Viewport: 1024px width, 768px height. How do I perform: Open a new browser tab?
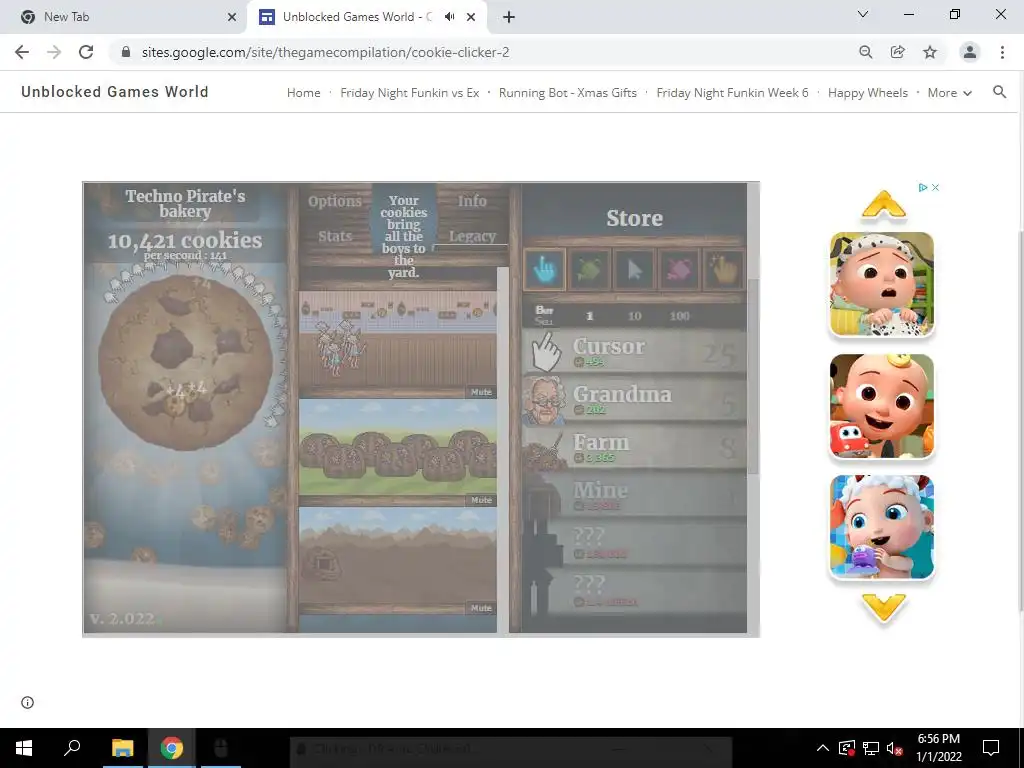click(509, 18)
